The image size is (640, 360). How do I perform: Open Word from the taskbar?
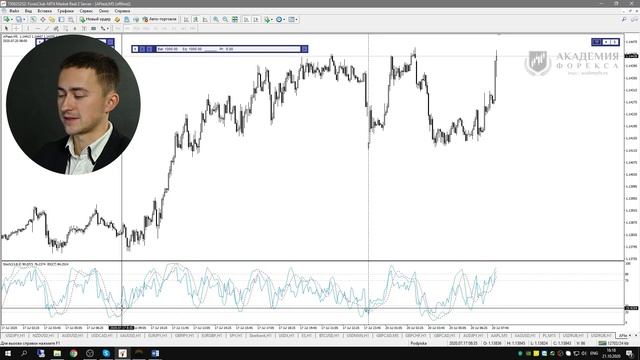click(x=155, y=353)
